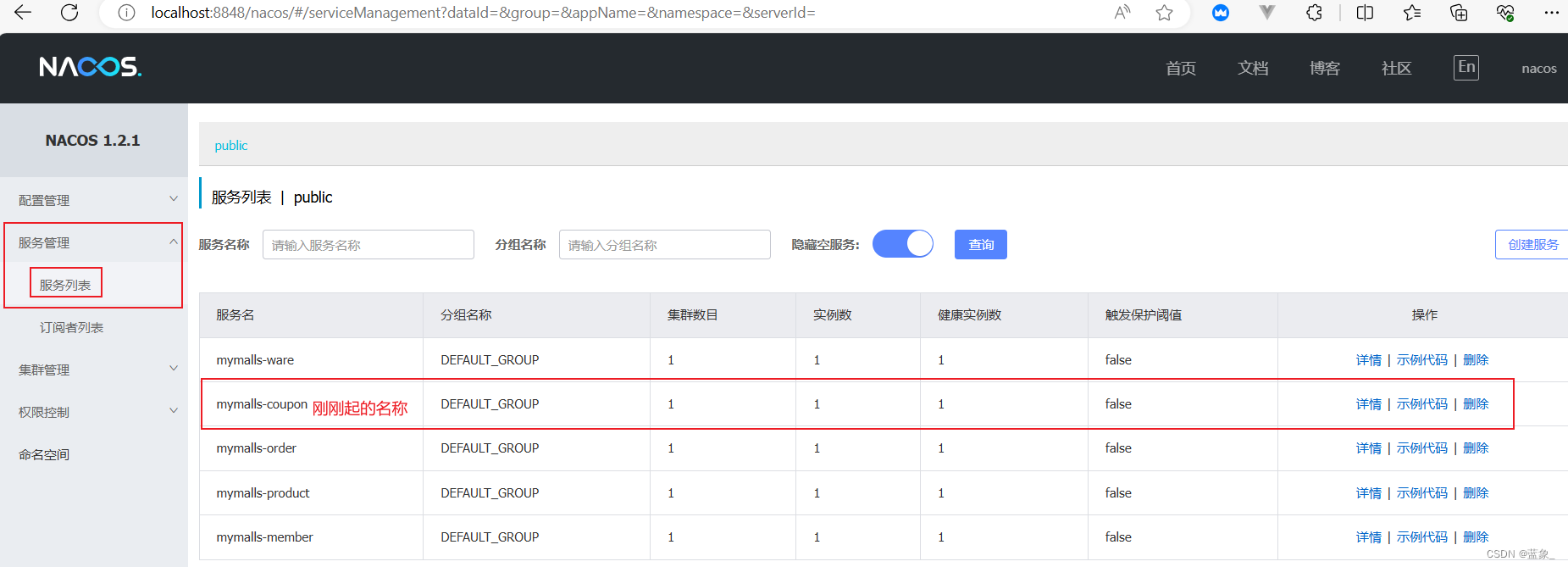1568x567 pixels.
Task: Click 删除 for mymalls-ware
Action: point(1476,360)
